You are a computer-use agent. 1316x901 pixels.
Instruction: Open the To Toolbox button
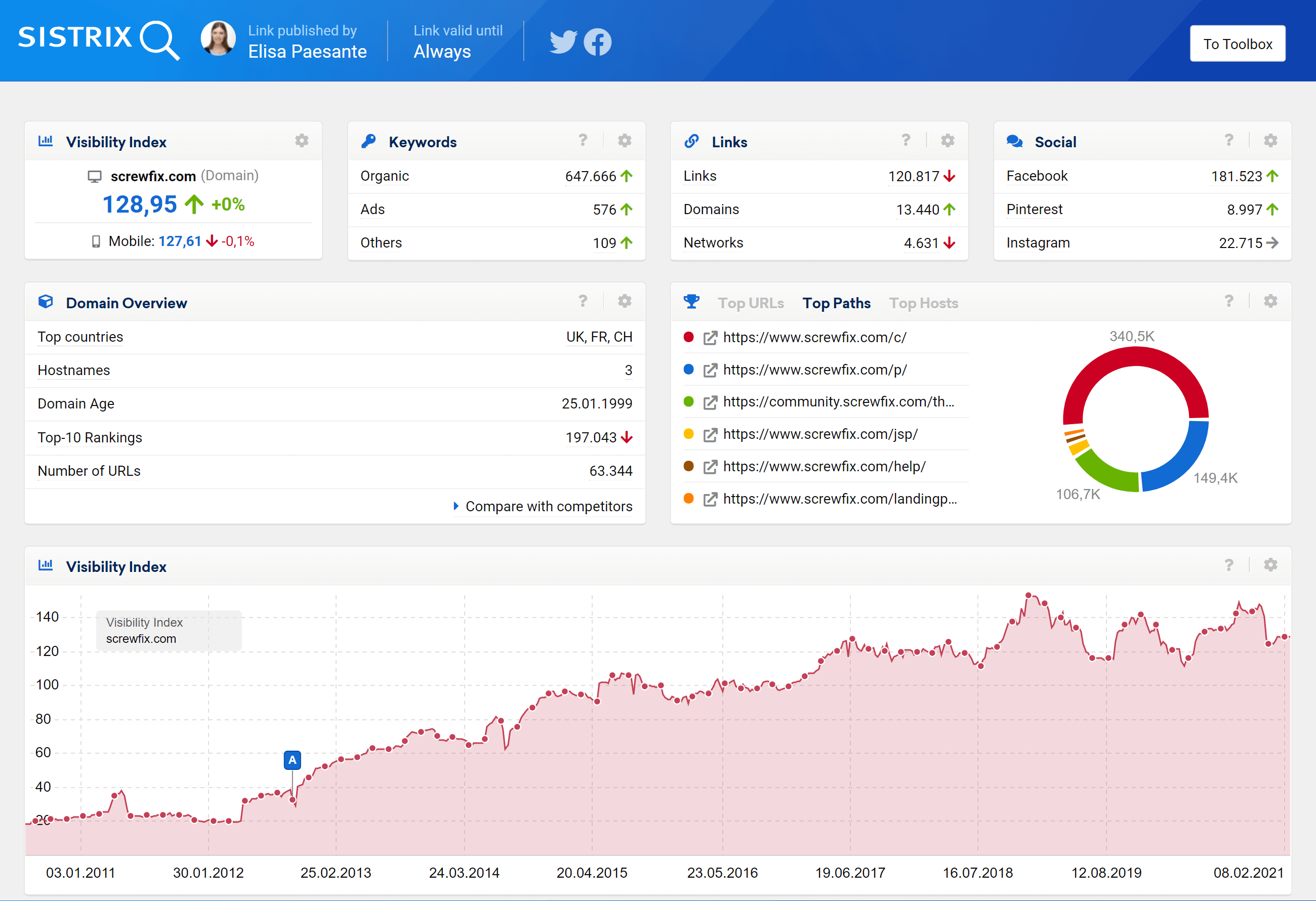pos(1237,44)
